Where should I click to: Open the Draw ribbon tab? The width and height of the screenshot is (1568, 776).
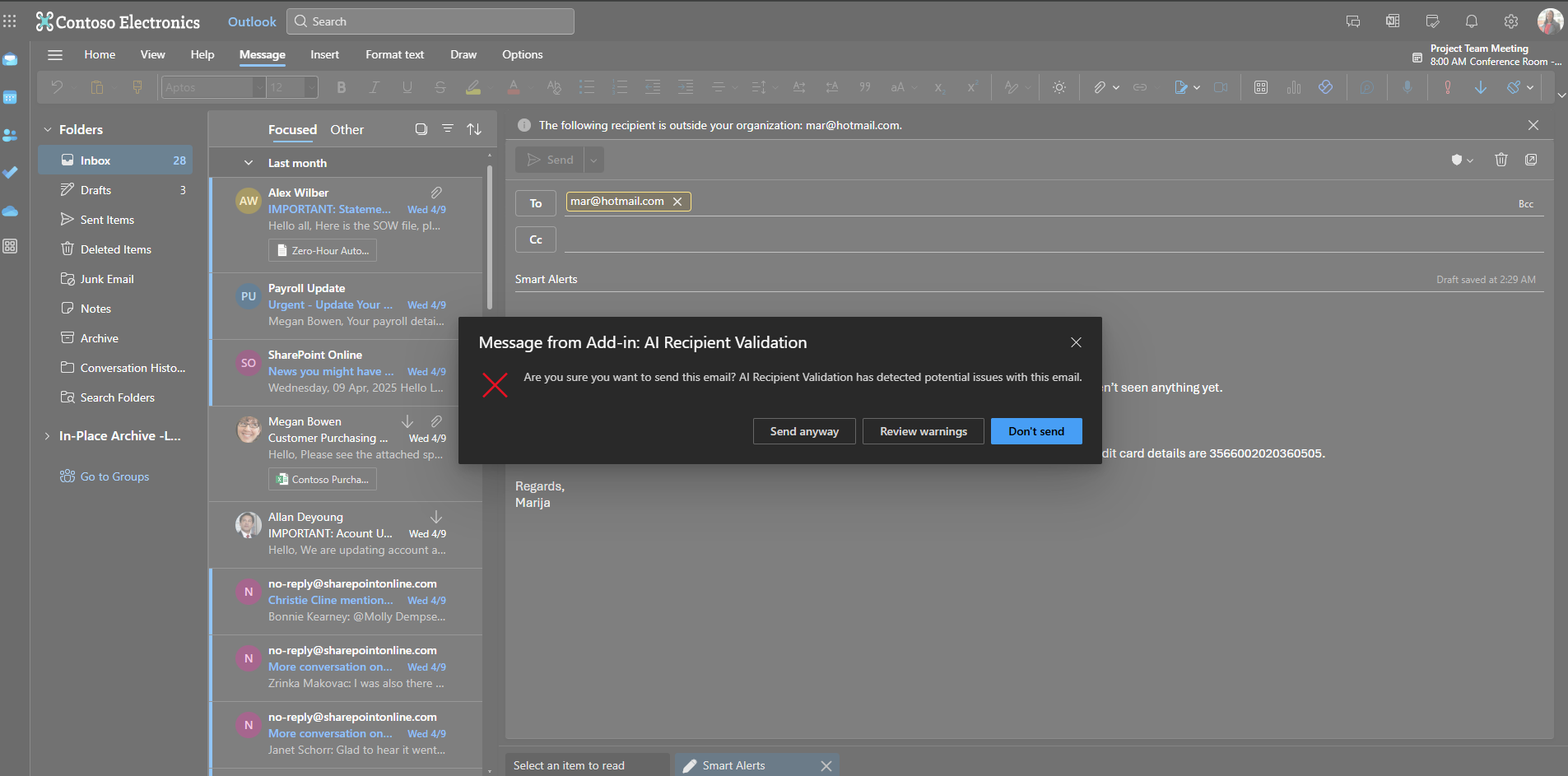(463, 55)
